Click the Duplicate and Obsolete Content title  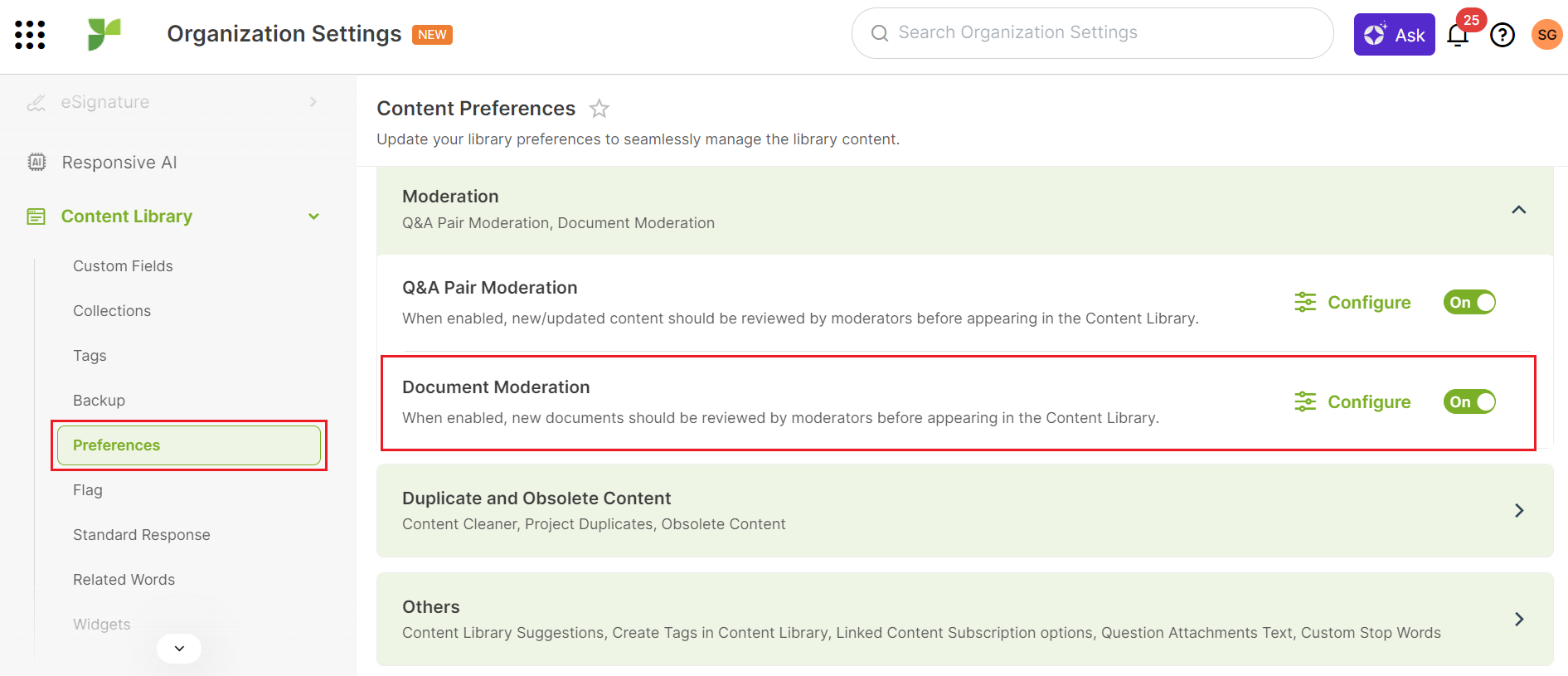536,498
